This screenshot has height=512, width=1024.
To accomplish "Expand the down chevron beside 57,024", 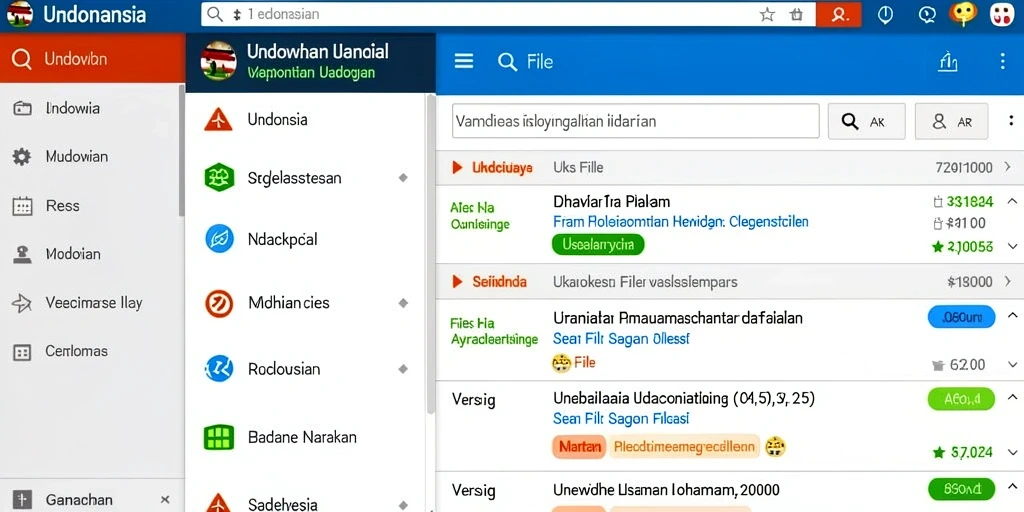I will point(1012,451).
